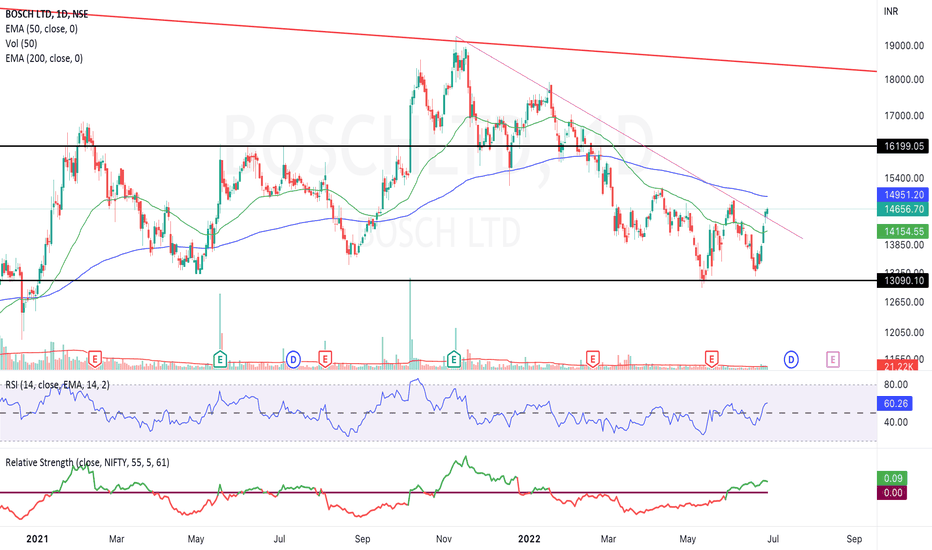Viewport: 932px width, 550px height.
Task: Click the green earnings E marker near Nov 2021
Action: [x=454, y=359]
